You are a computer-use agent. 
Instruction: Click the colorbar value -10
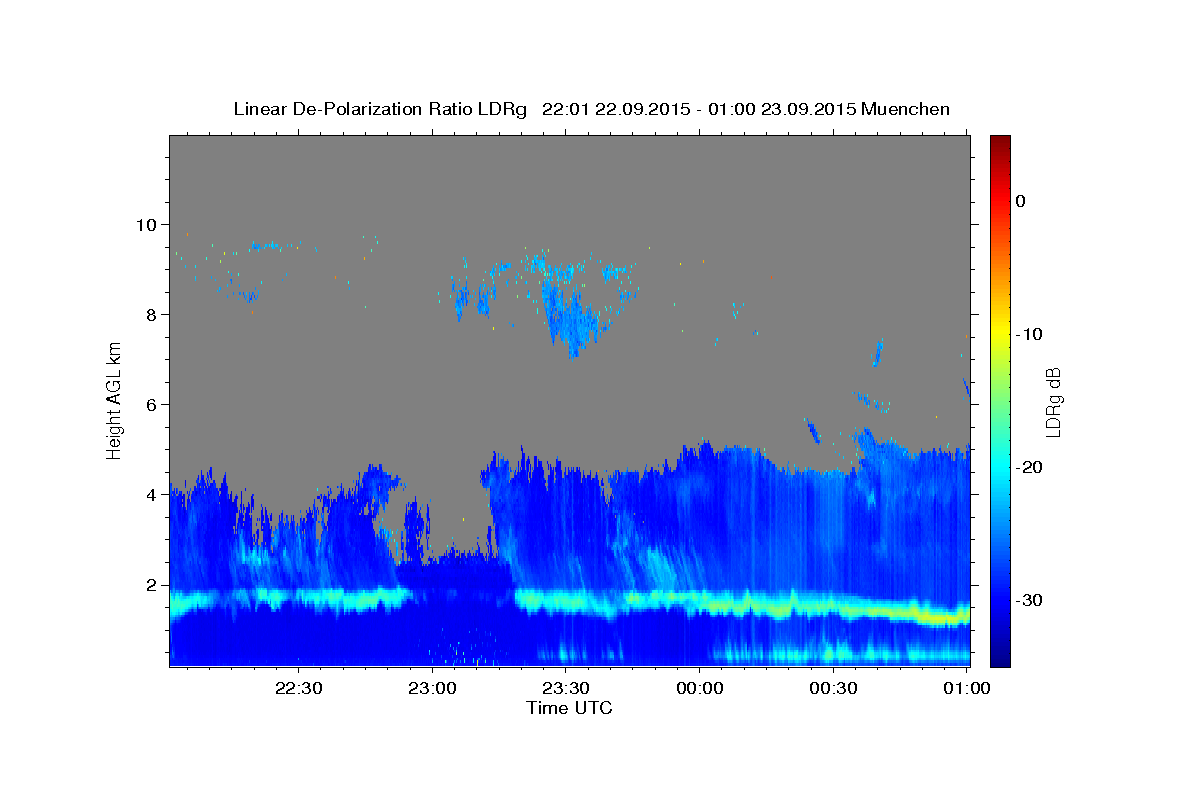(1029, 334)
